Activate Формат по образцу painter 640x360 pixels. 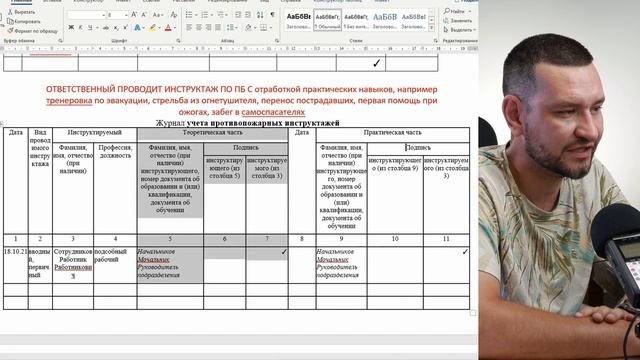point(33,31)
